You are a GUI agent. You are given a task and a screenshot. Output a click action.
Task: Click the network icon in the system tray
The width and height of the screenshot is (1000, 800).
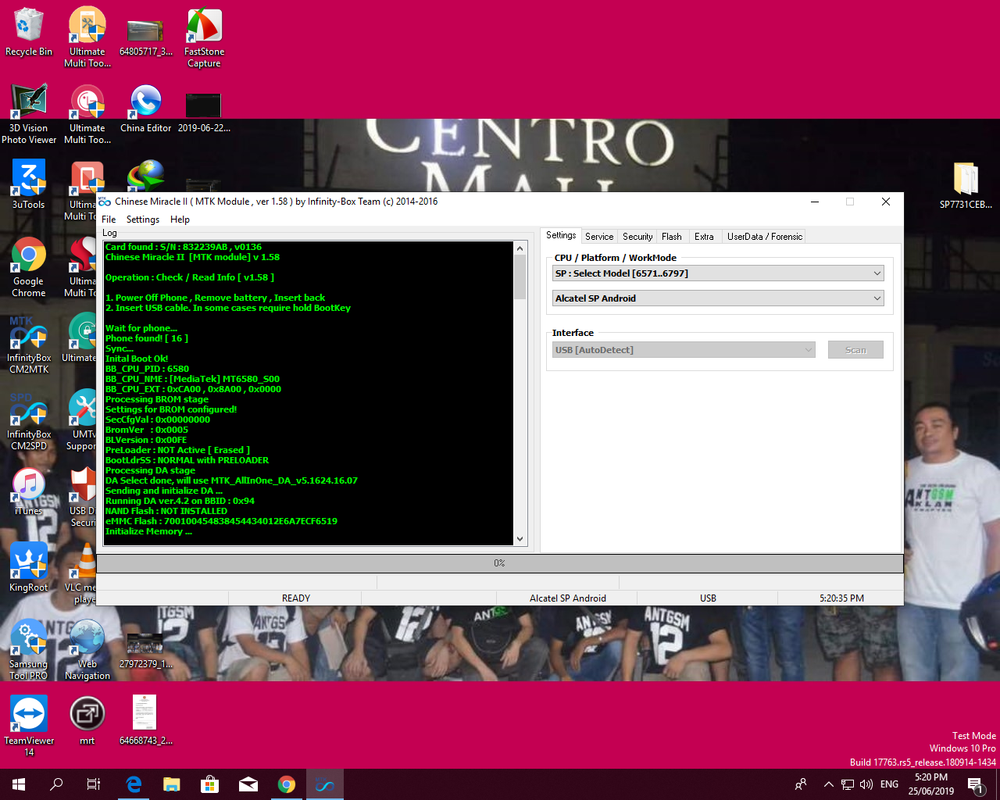[x=847, y=784]
